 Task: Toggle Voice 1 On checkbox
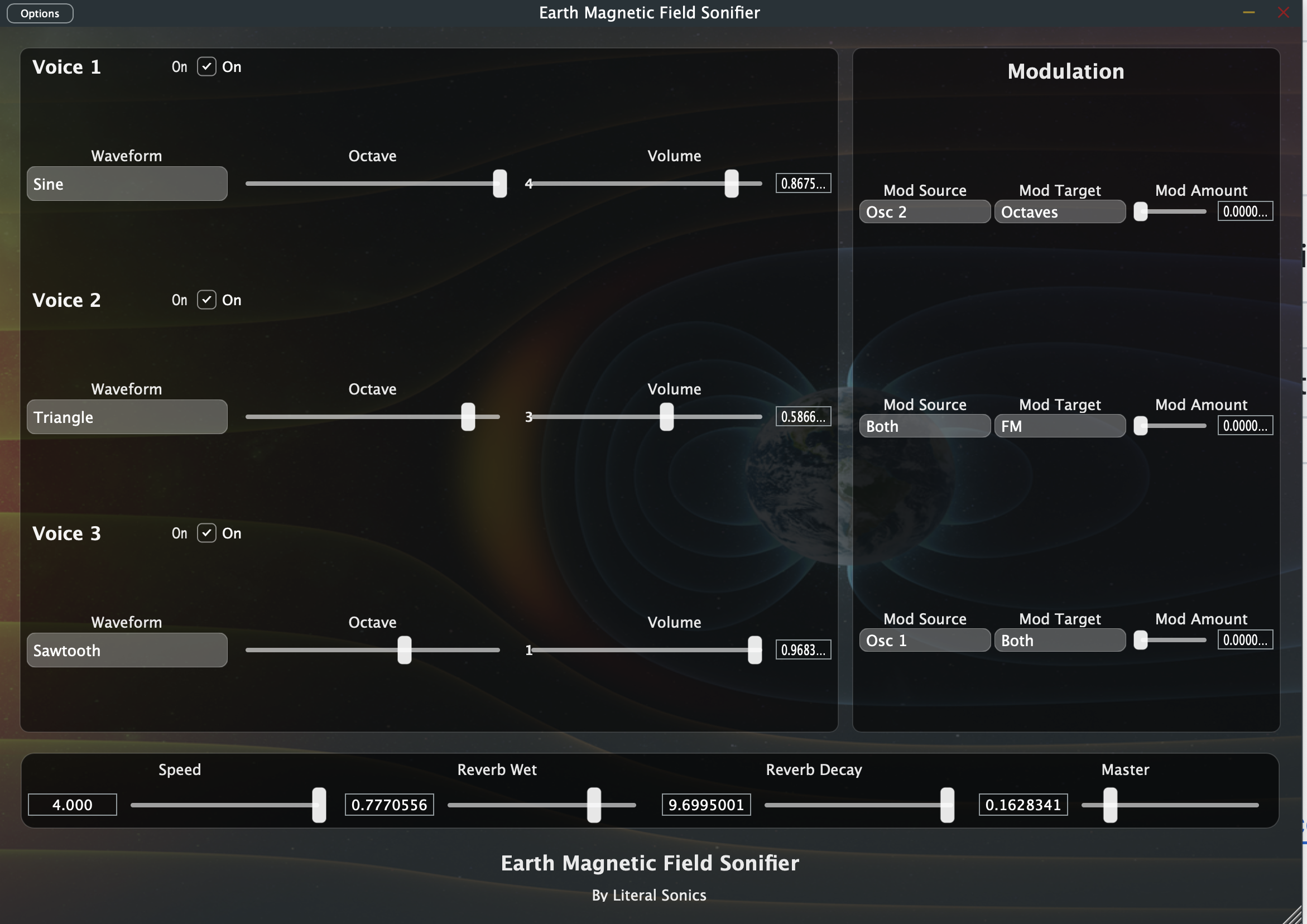coord(206,66)
